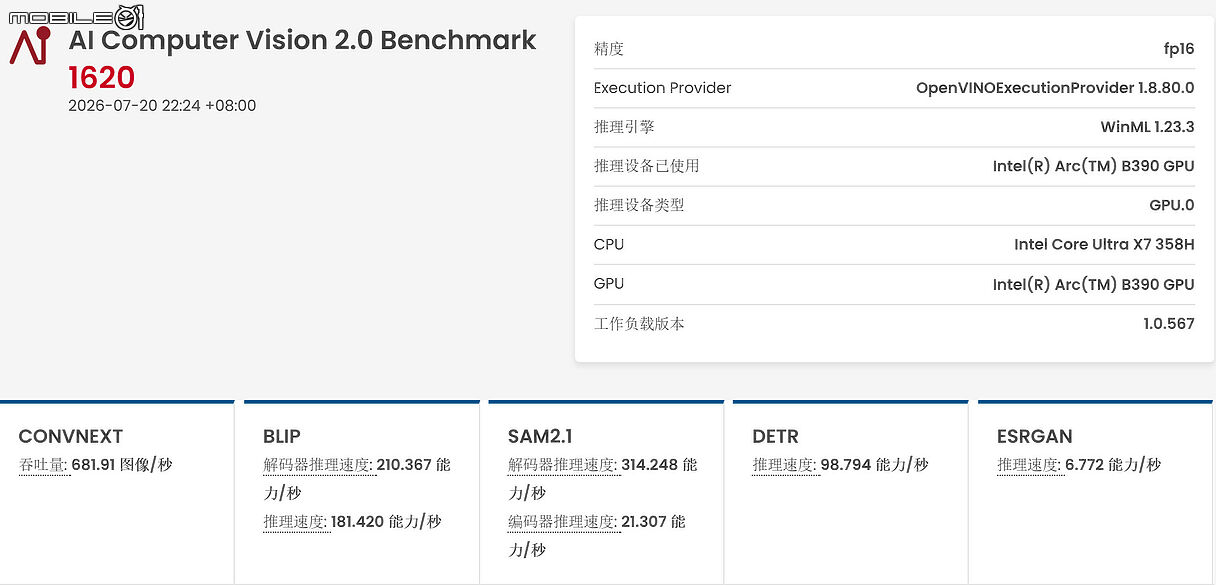The width and height of the screenshot is (1216, 585).
Task: Click the 推理引擎 row label
Action: tap(624, 127)
